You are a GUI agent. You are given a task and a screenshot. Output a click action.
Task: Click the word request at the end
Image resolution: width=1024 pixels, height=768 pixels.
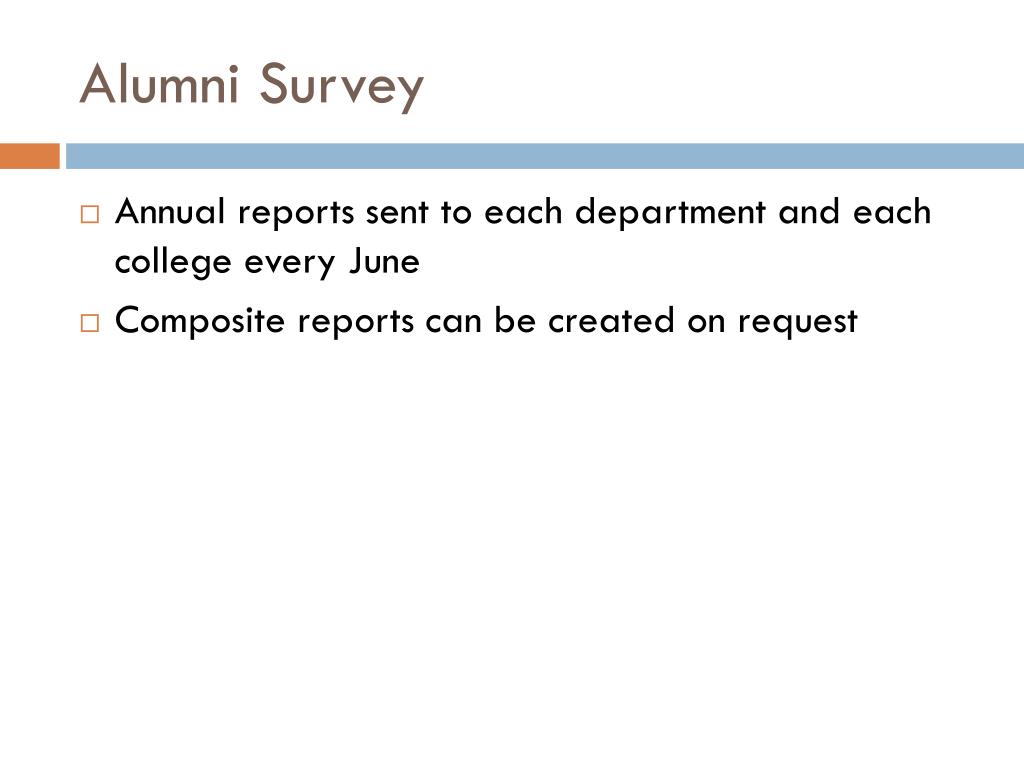pyautogui.click(x=798, y=323)
